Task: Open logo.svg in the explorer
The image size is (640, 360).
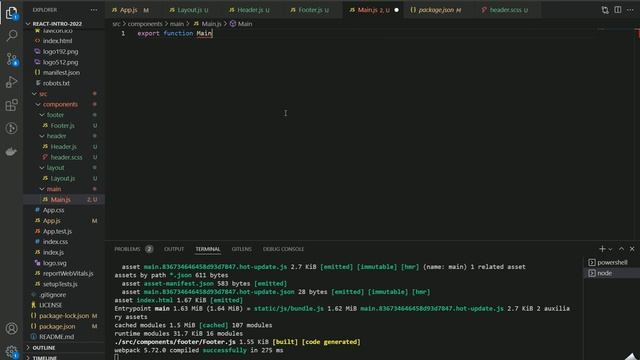Action: click(x=55, y=263)
